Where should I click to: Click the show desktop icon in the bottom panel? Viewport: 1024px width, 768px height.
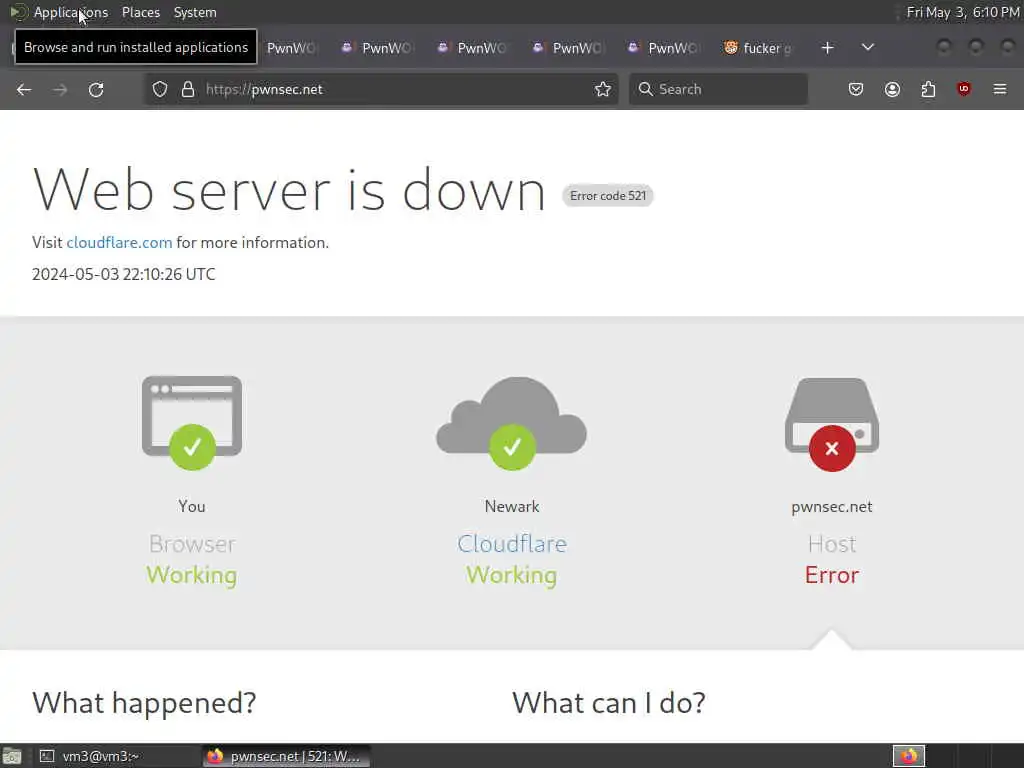coord(12,756)
